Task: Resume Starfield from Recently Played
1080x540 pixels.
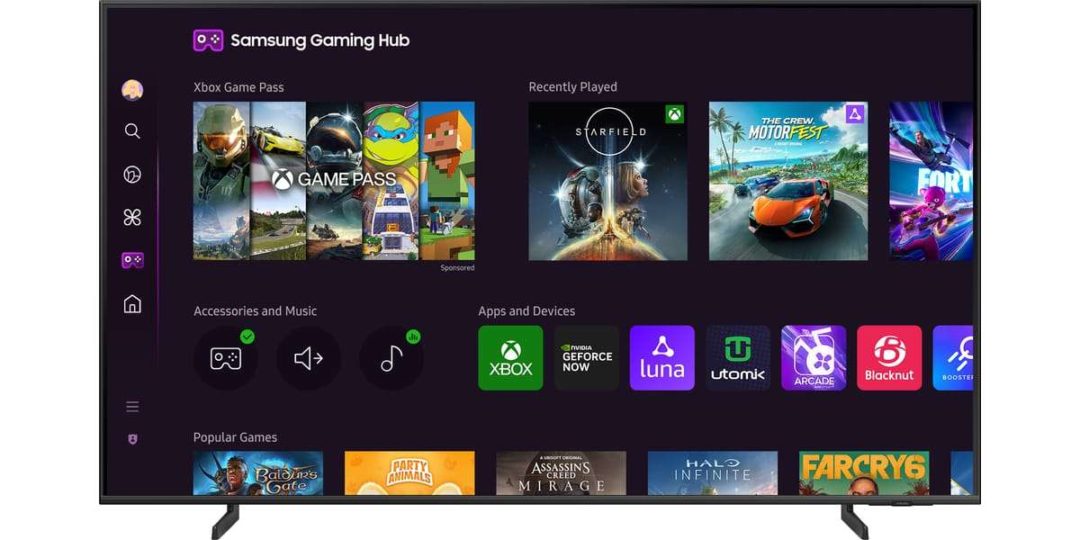Action: (608, 181)
